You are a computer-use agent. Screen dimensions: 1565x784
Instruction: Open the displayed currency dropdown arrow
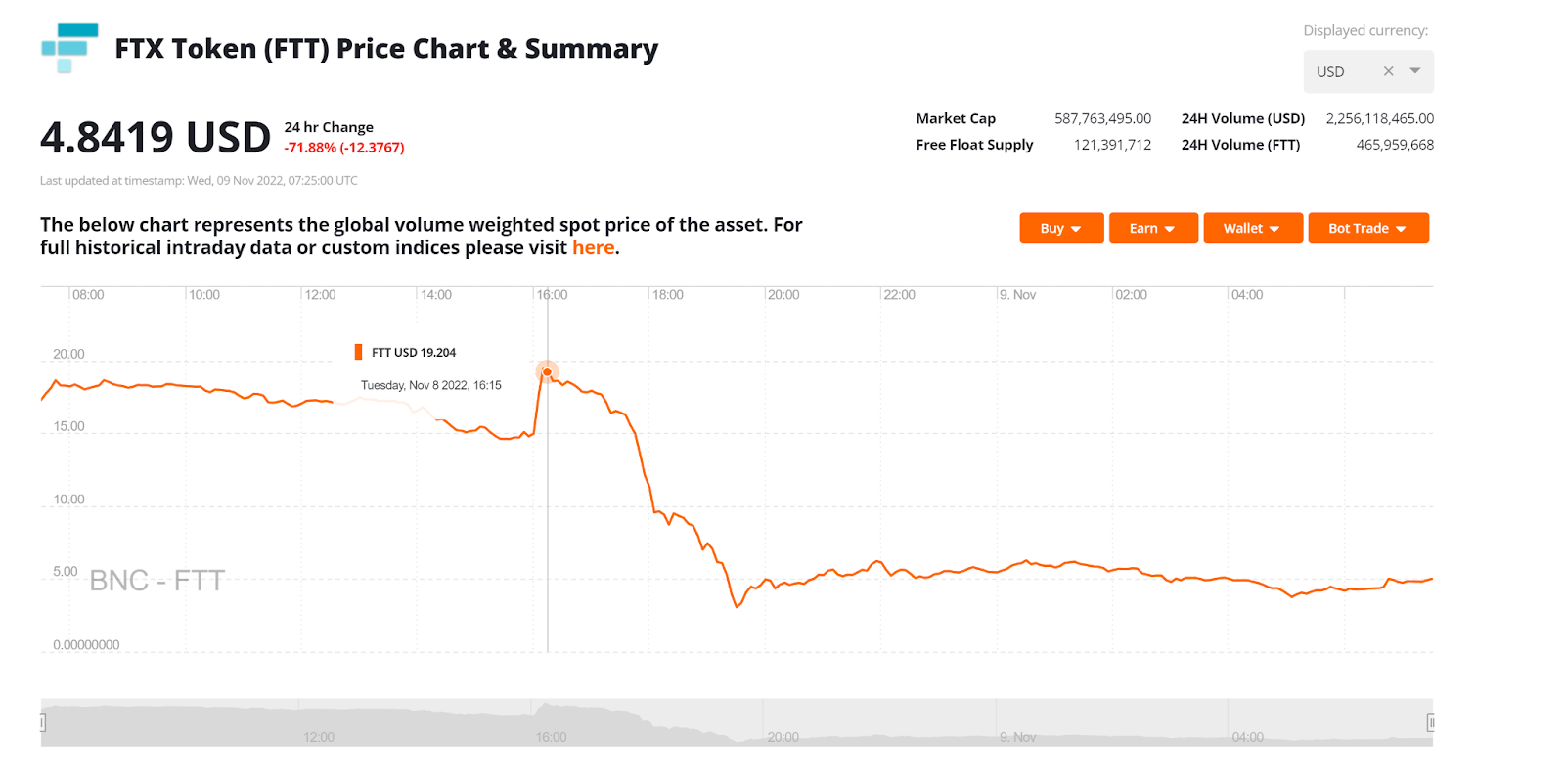(x=1415, y=71)
